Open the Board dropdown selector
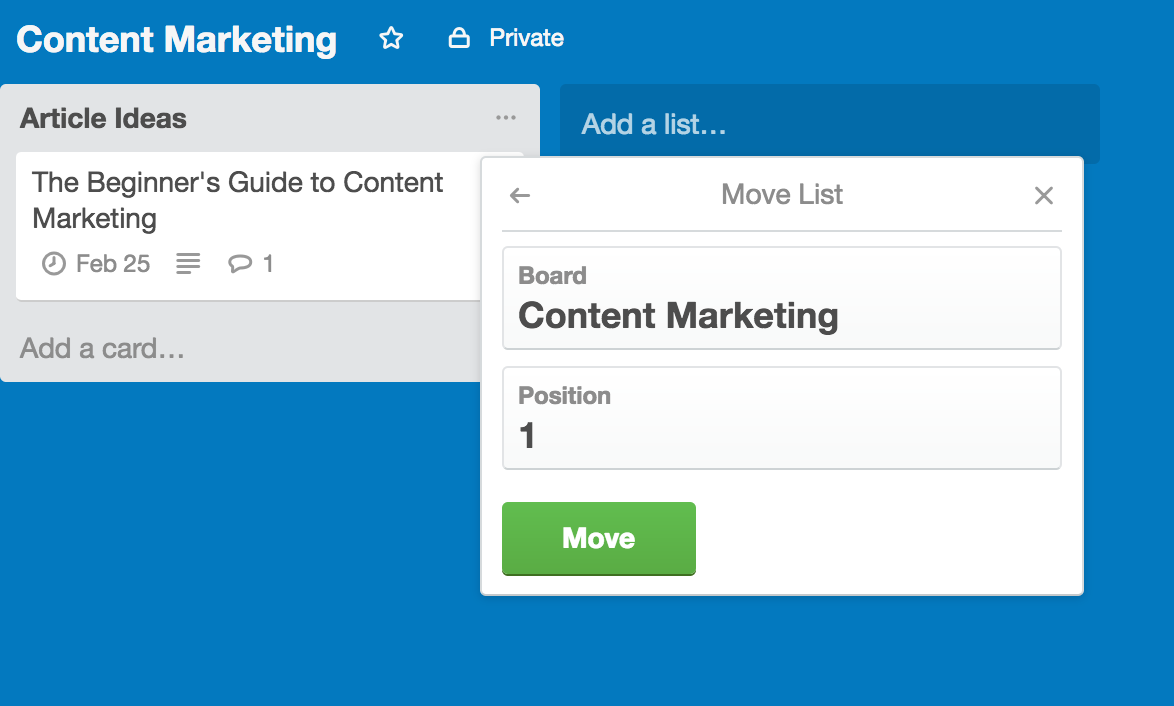The height and width of the screenshot is (706, 1174). click(x=782, y=298)
